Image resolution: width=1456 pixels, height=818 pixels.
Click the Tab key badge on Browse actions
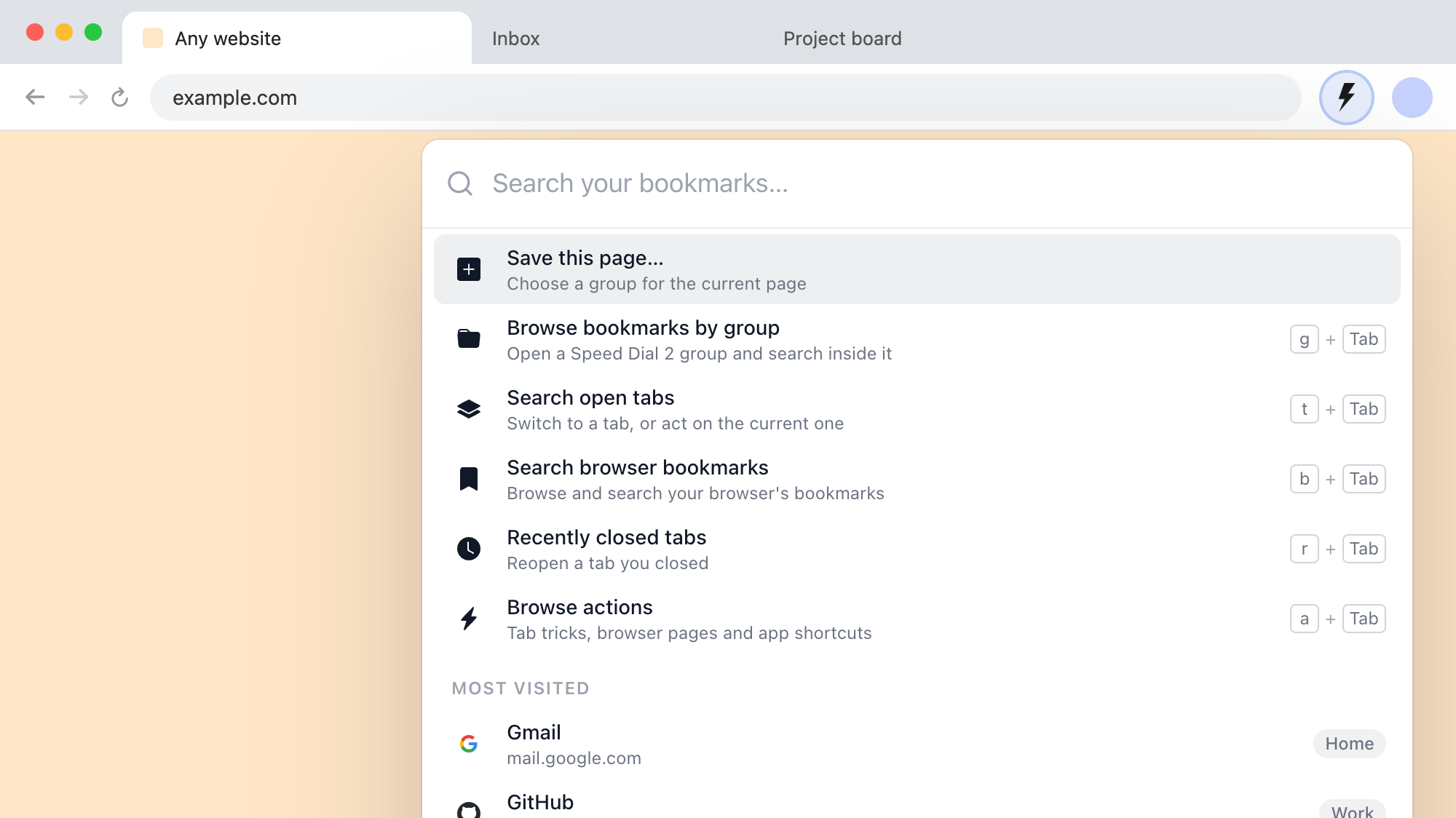[x=1364, y=619]
